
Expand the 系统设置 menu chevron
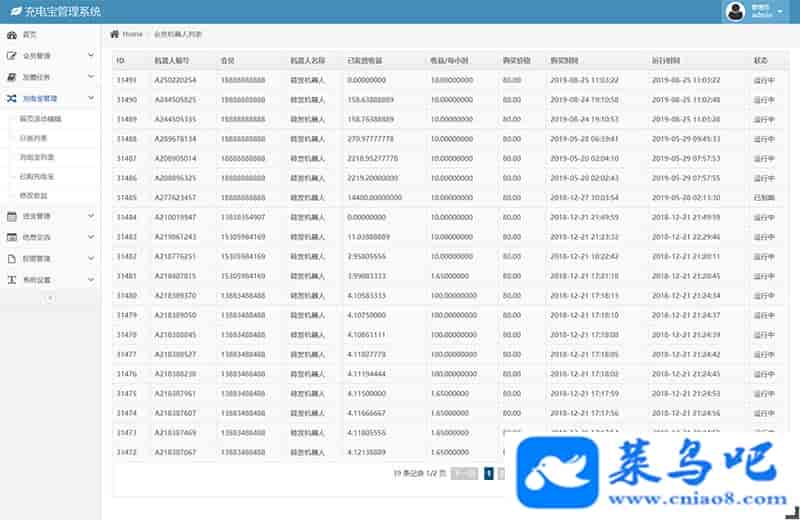tap(91, 279)
